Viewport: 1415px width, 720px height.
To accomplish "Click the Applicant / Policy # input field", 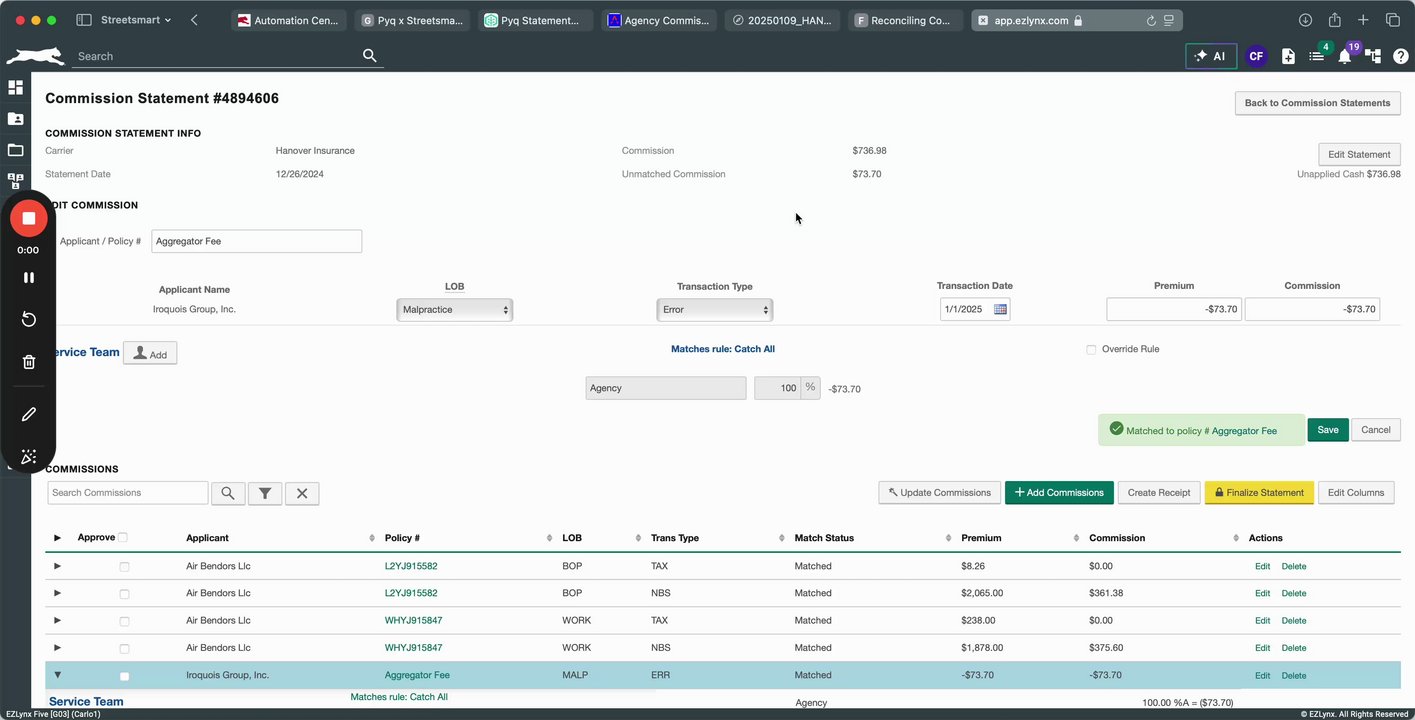I will coord(257,241).
